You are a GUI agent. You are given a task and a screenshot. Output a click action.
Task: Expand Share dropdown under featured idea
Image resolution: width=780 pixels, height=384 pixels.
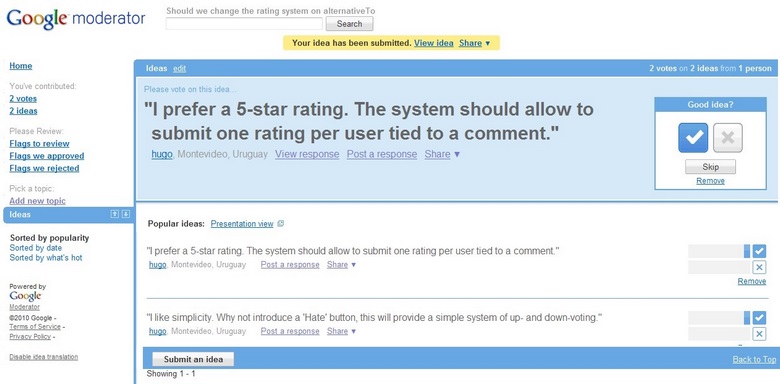[x=442, y=154]
